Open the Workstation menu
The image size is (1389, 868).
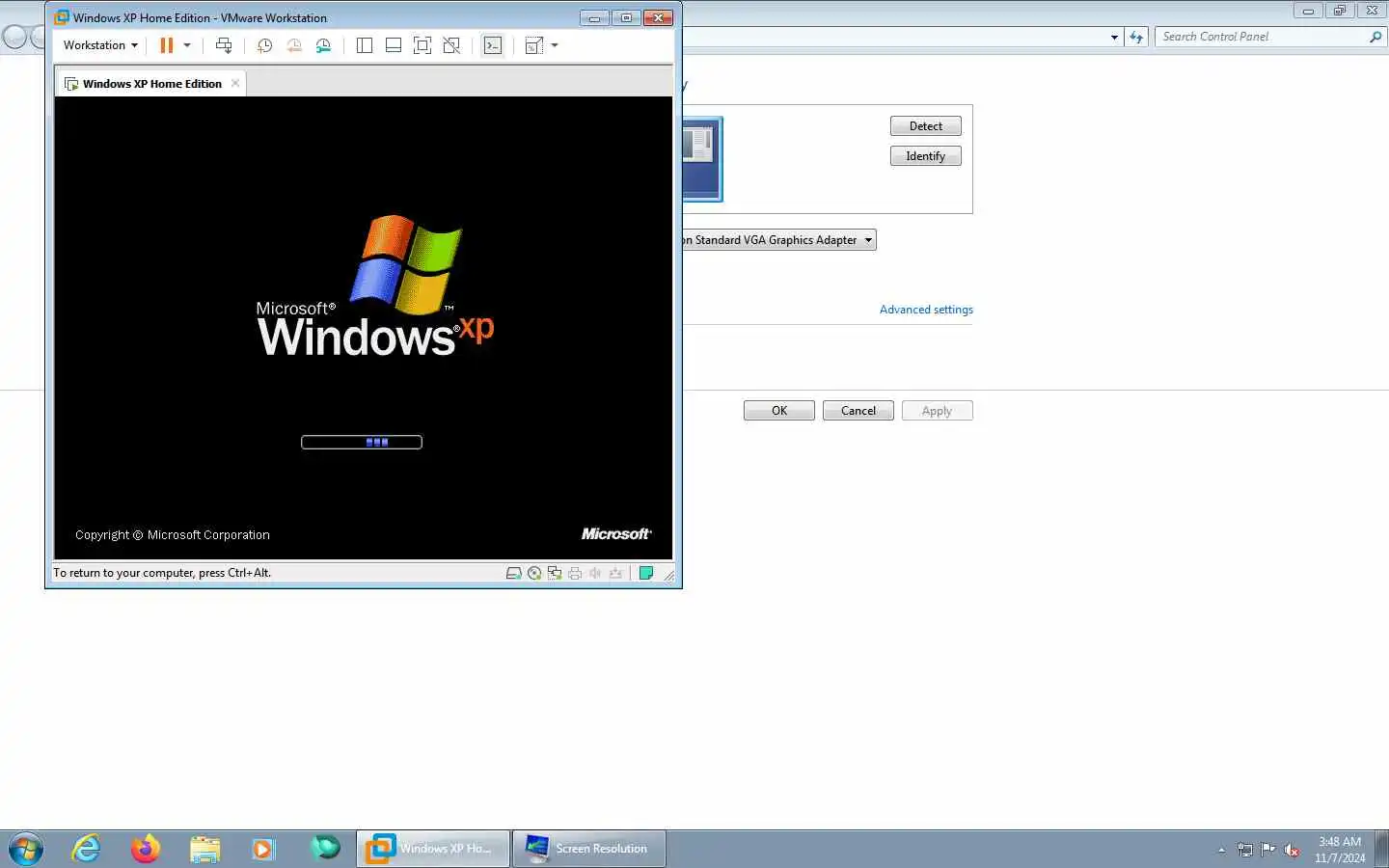click(x=100, y=45)
